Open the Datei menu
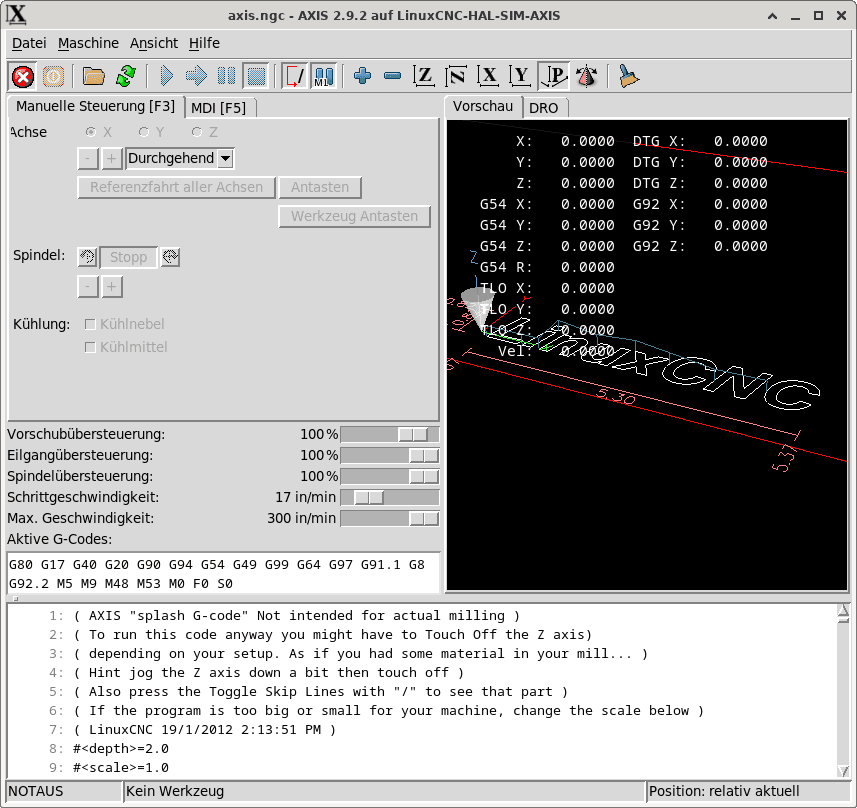857x808 pixels. (x=29, y=43)
